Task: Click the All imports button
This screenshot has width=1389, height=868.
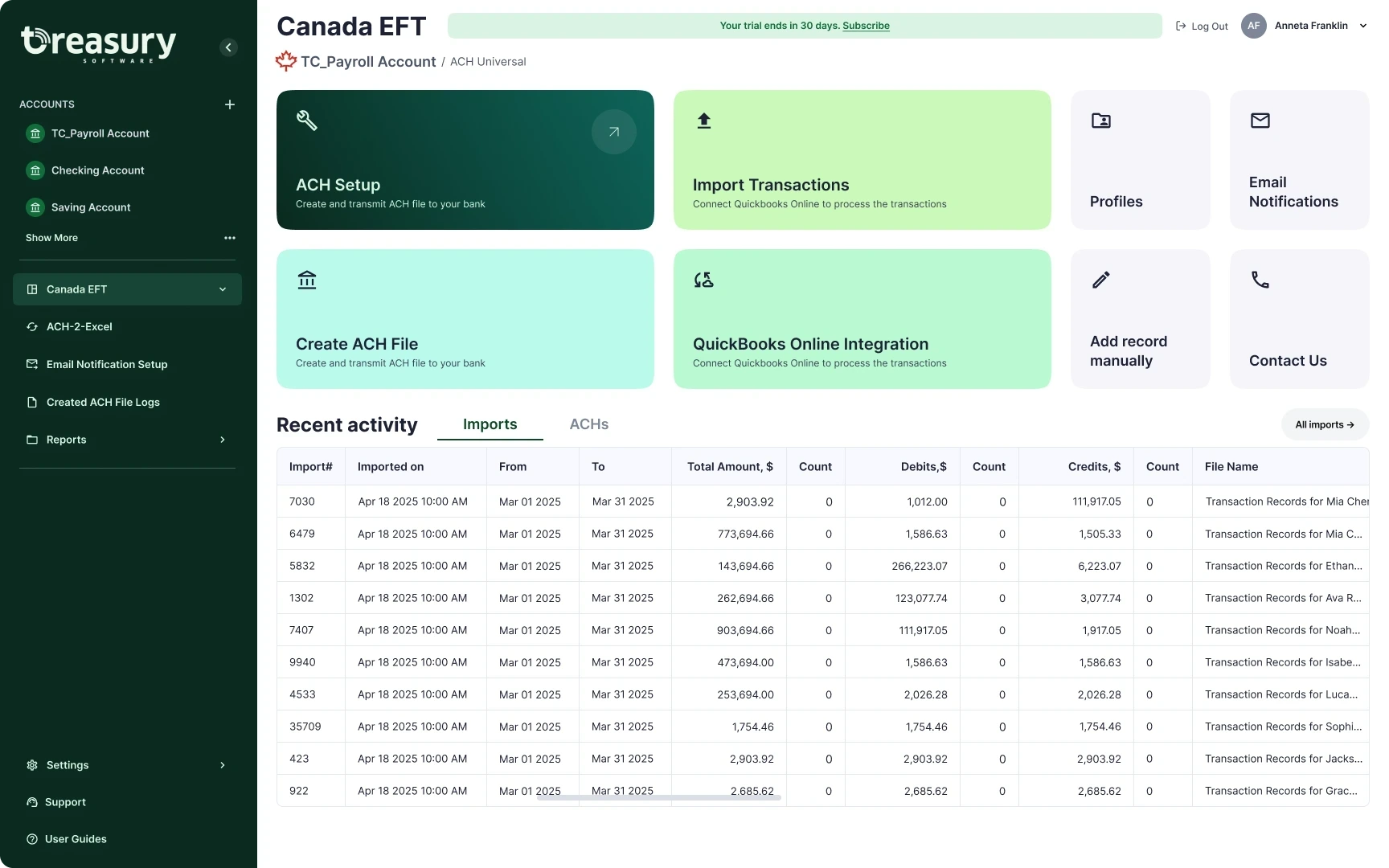Action: (1324, 424)
